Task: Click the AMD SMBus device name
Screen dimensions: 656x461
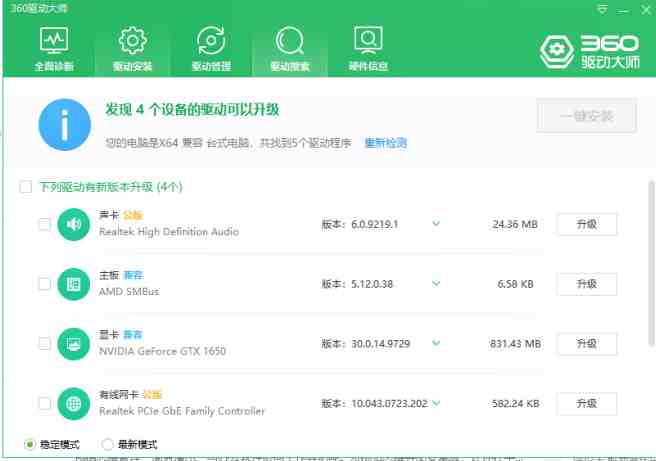Action: coord(129,292)
